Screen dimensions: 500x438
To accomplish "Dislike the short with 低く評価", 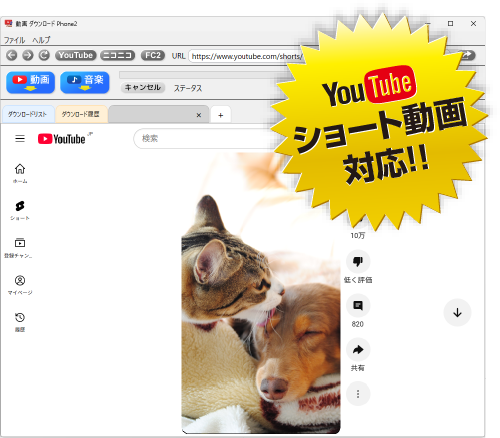I will [x=358, y=262].
